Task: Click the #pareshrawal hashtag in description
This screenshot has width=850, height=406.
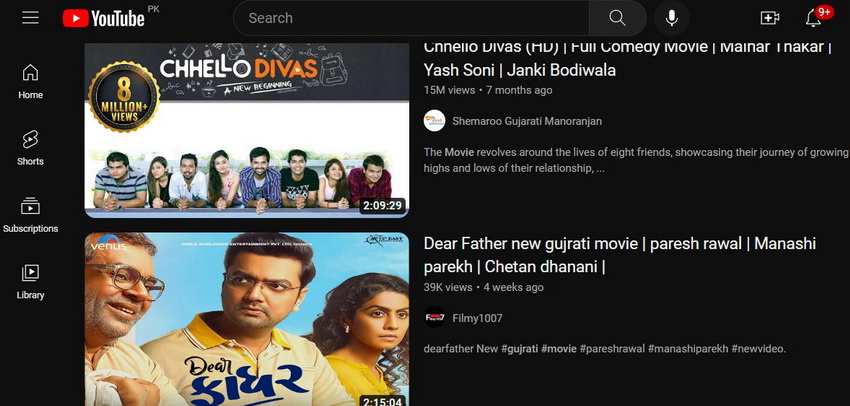Action: (612, 349)
